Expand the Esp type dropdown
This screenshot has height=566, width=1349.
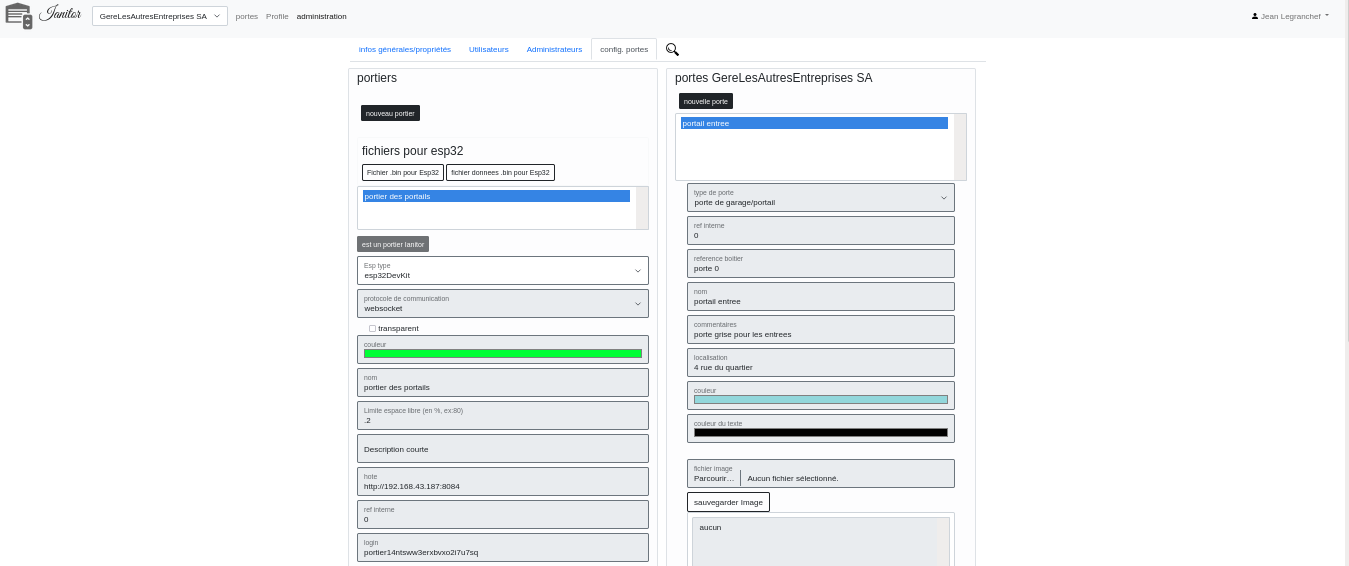(502, 270)
